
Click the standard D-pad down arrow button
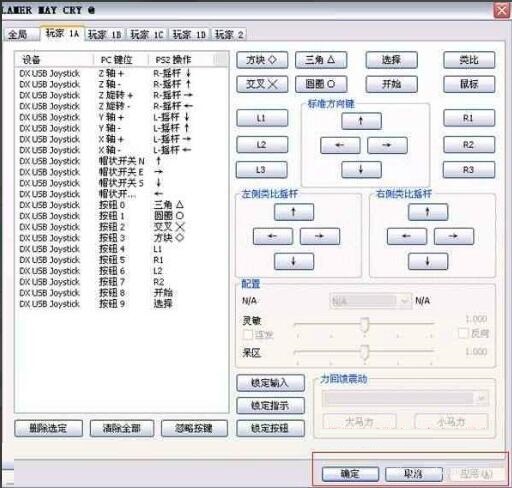click(361, 170)
